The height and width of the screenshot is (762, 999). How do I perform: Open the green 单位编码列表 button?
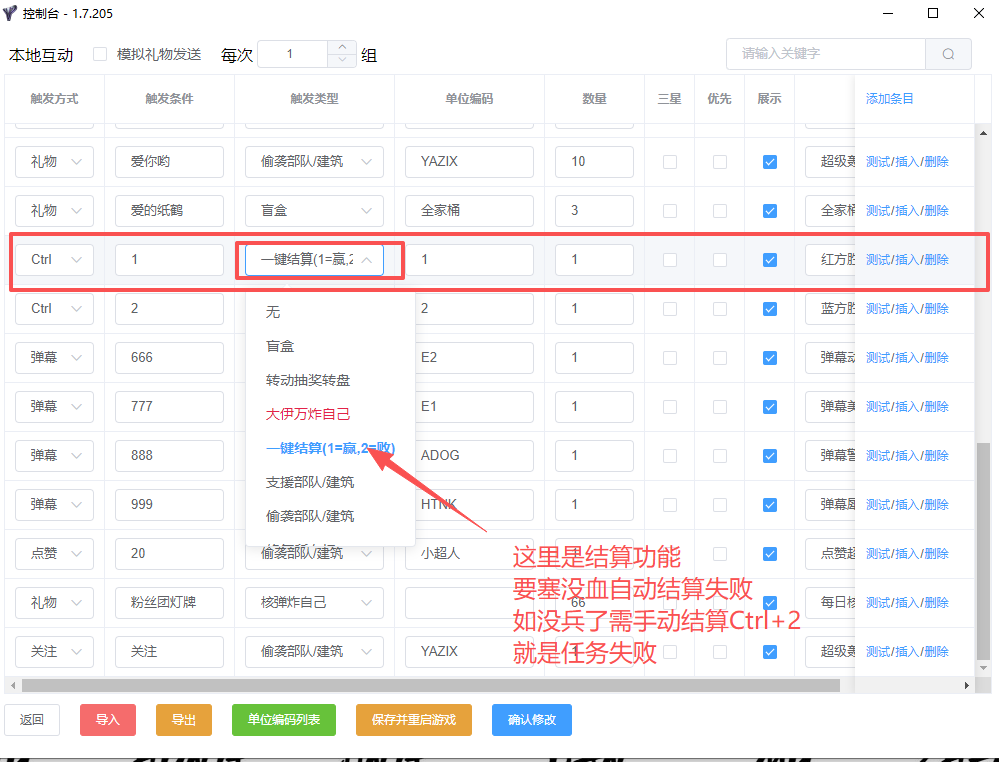pyautogui.click(x=284, y=720)
